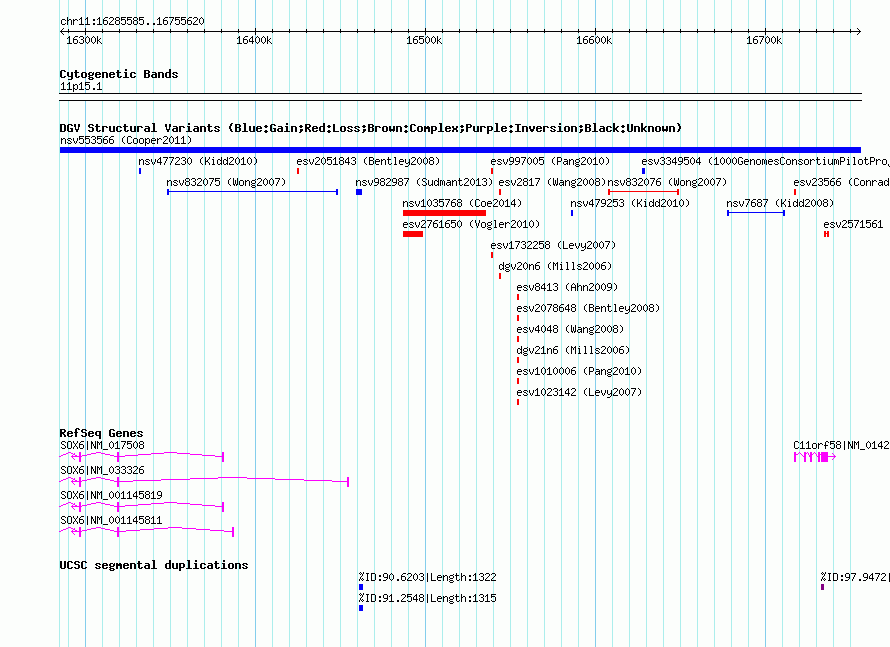Click the esv2078648 (Bentley2008) label
This screenshot has height=647, width=890.
[588, 308]
